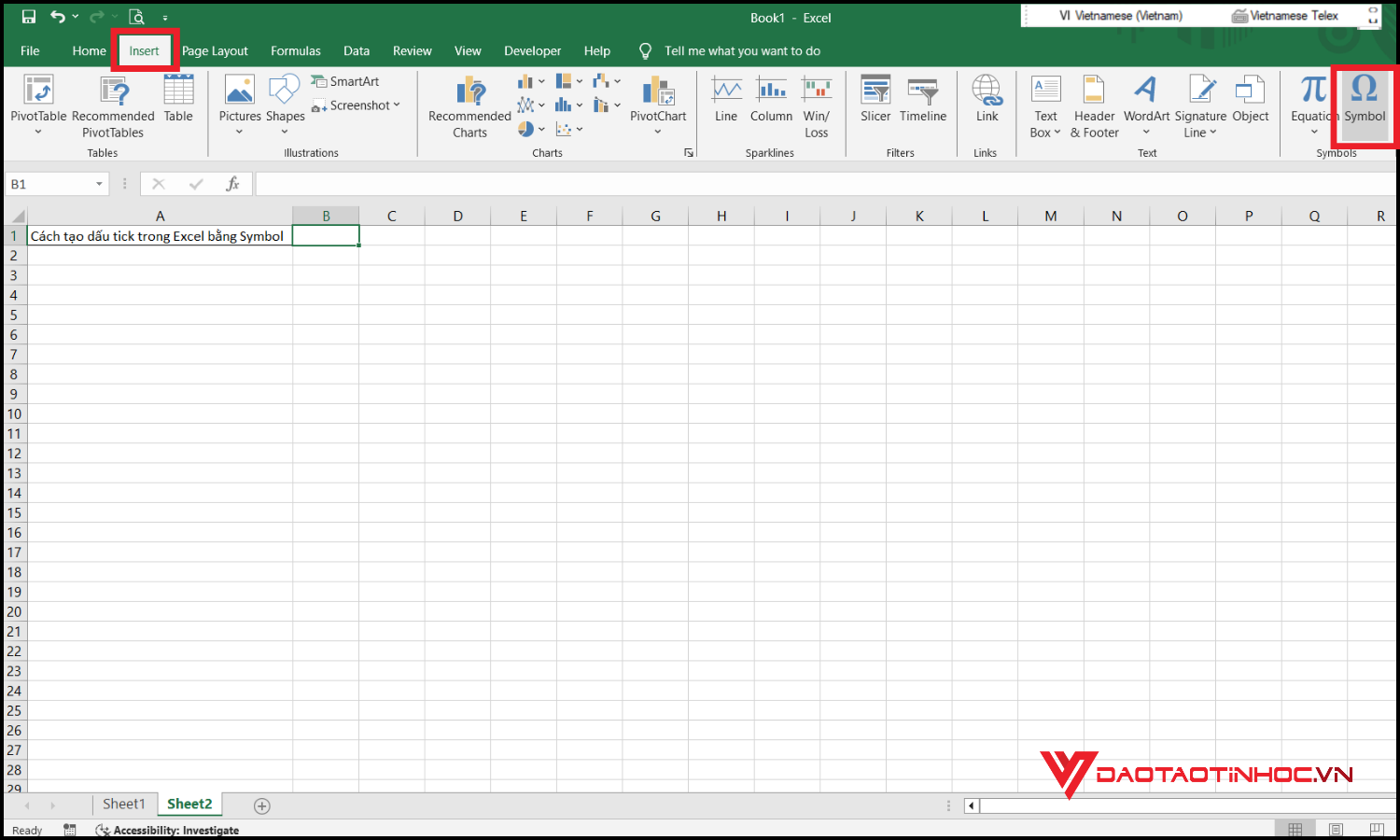The width and height of the screenshot is (1400, 840).
Task: Open the Developer tab
Action: point(532,50)
